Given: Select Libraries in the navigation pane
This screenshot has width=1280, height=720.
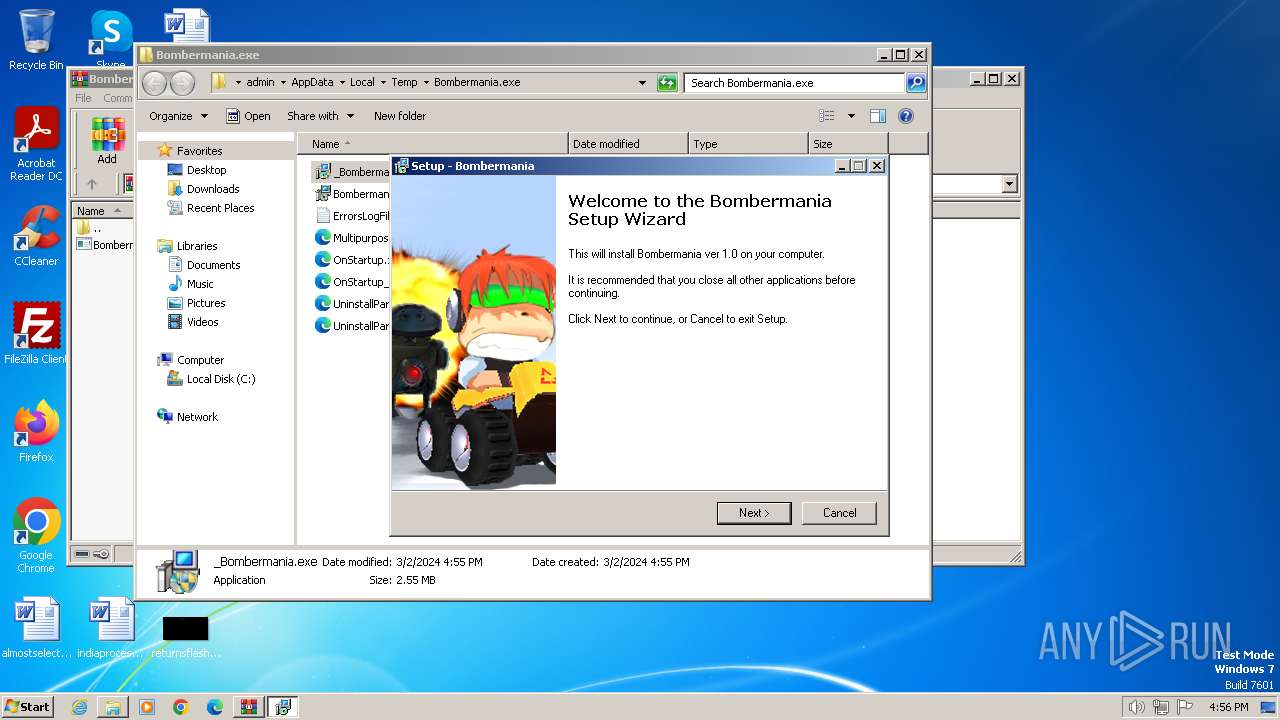Looking at the screenshot, I should tap(197, 246).
